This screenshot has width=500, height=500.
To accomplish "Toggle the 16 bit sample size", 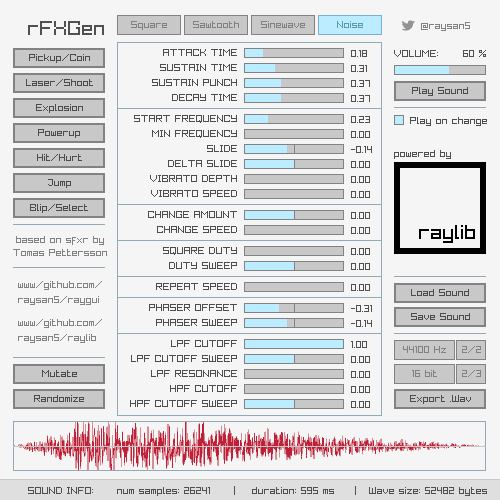I will pos(424,374).
